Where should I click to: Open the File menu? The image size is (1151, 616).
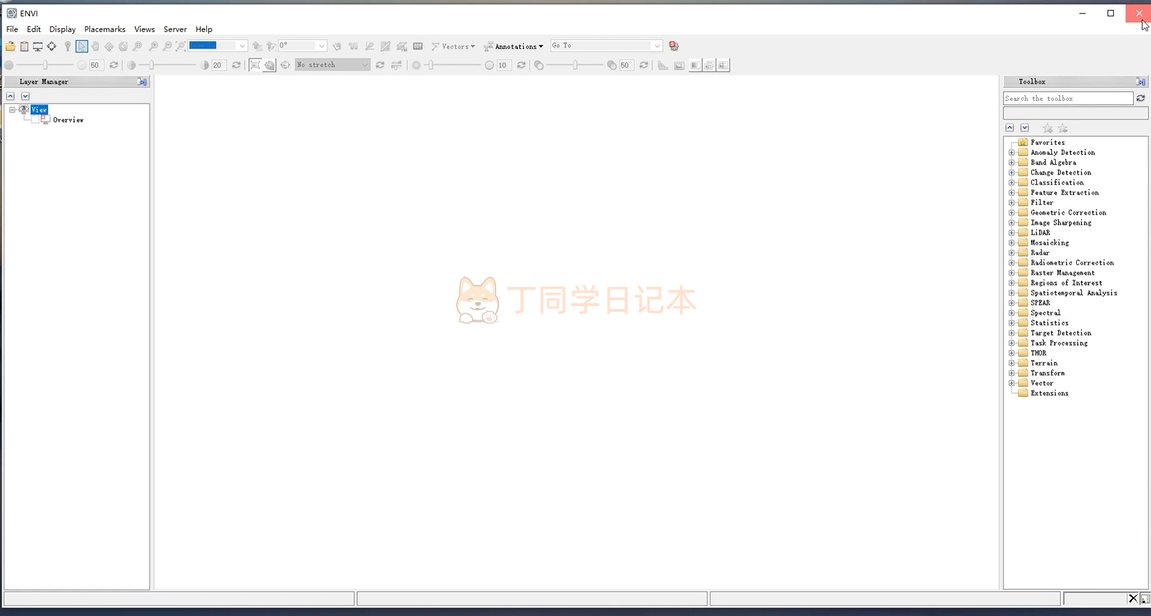pos(12,29)
